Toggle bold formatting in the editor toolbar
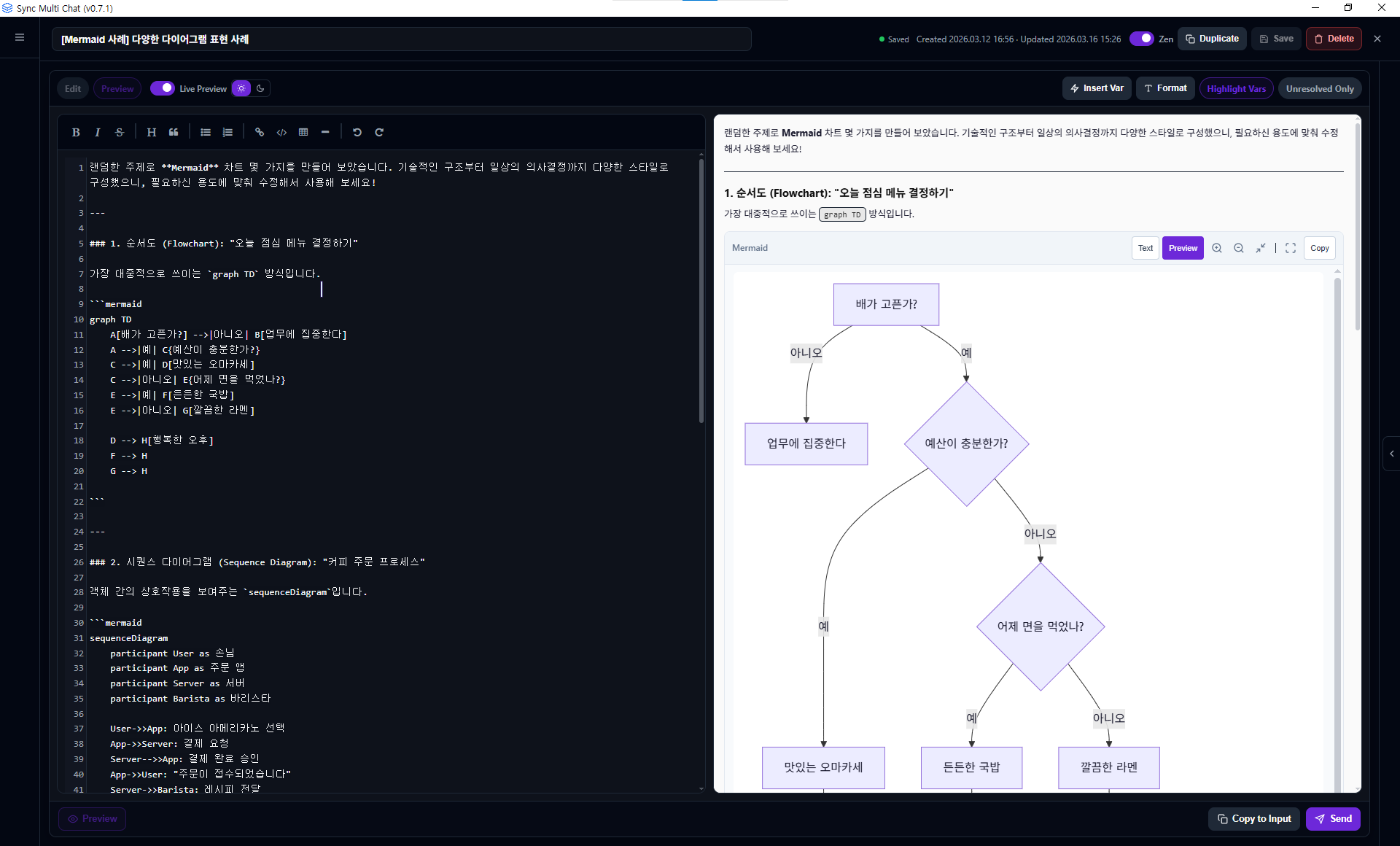 (x=76, y=132)
